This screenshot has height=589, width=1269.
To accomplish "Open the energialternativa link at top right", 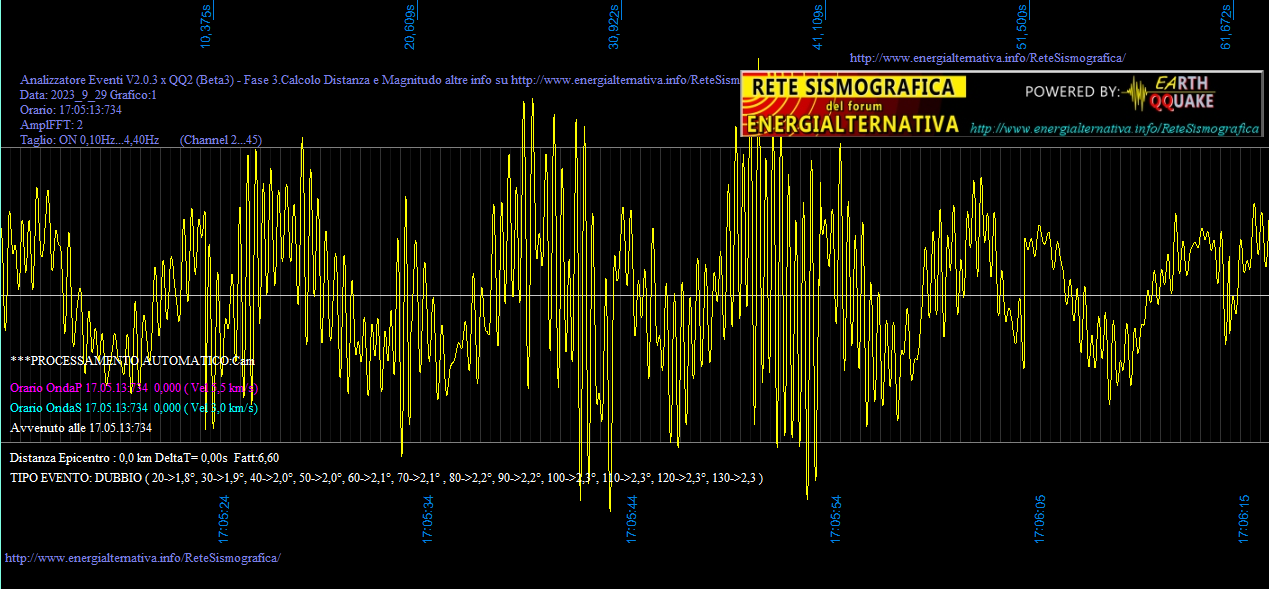I will [x=987, y=58].
